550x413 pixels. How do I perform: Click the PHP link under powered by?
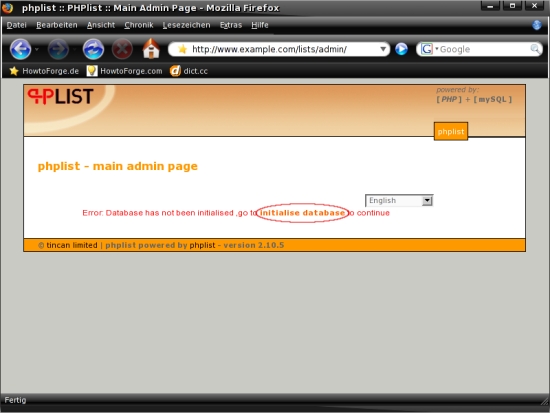point(449,99)
